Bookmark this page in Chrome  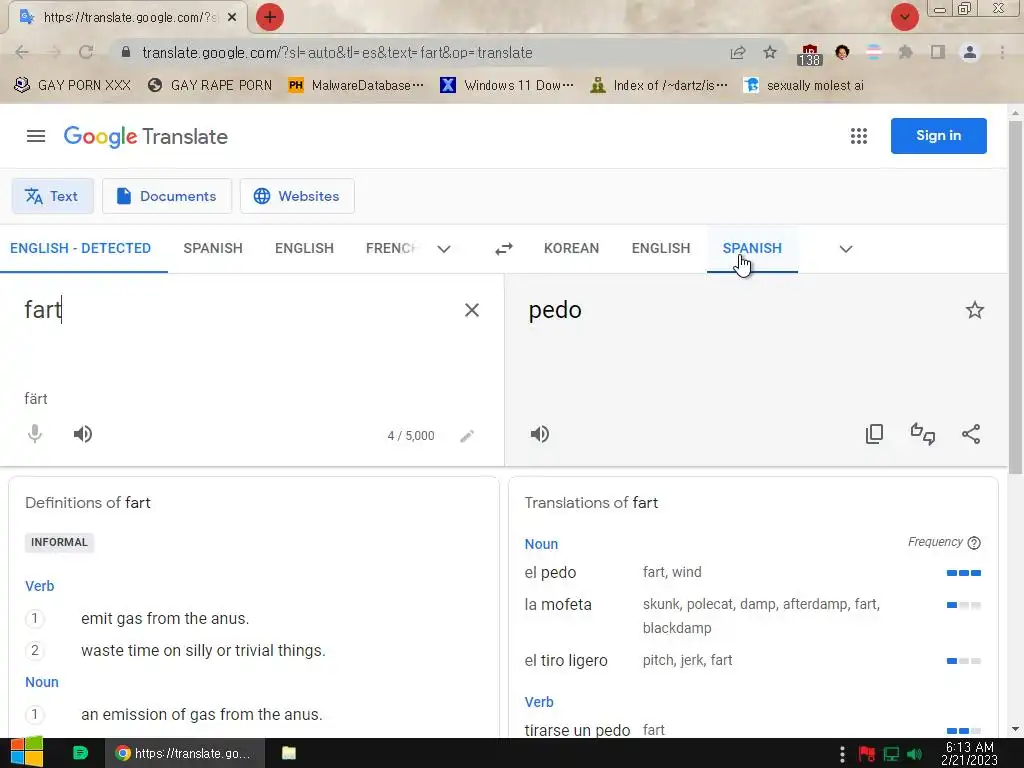click(x=770, y=52)
